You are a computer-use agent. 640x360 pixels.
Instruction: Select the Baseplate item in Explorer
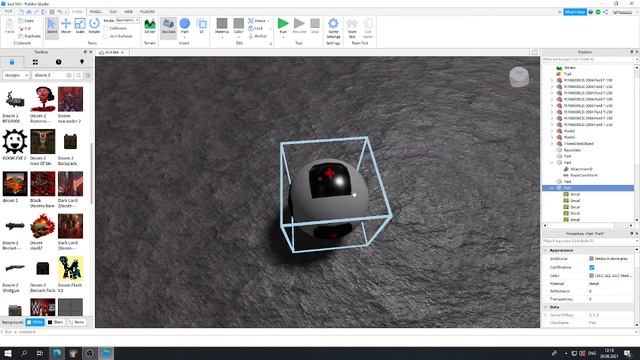(569, 150)
